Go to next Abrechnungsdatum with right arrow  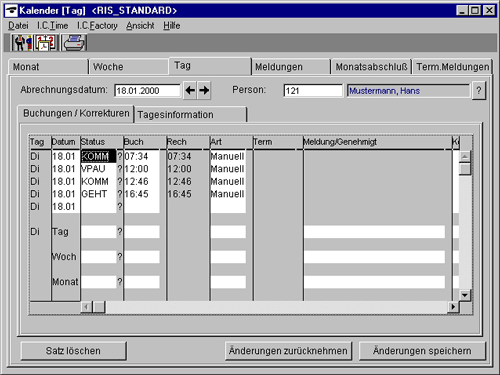pyautogui.click(x=204, y=90)
